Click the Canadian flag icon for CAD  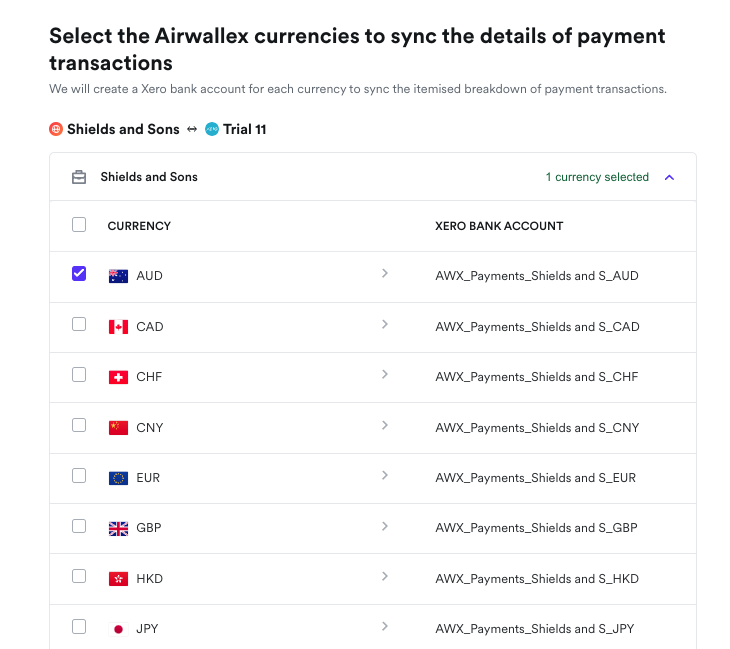[x=118, y=327]
